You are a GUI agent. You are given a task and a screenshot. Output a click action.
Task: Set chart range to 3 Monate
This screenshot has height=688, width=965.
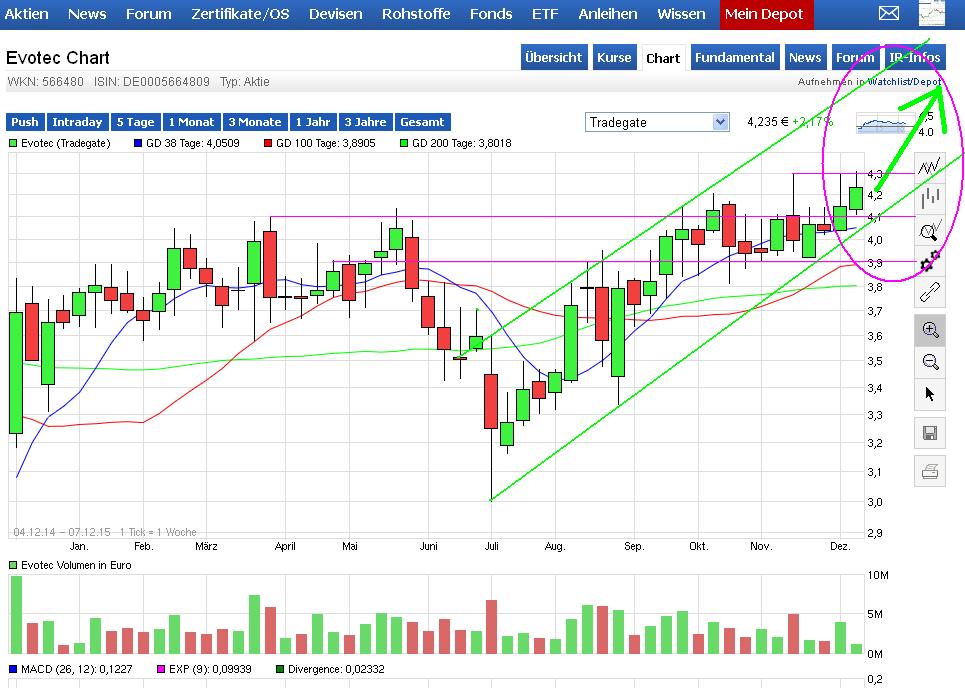point(255,122)
